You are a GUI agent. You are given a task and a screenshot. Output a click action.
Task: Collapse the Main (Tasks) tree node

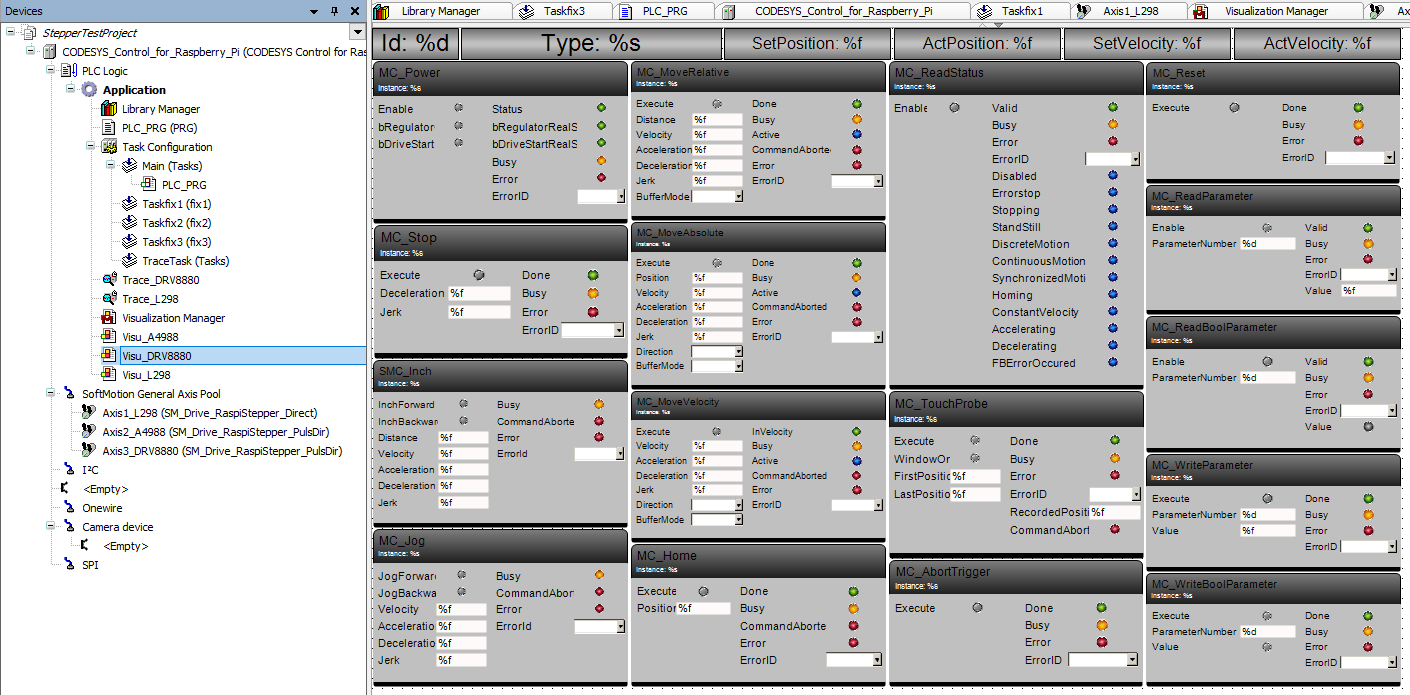tap(112, 166)
